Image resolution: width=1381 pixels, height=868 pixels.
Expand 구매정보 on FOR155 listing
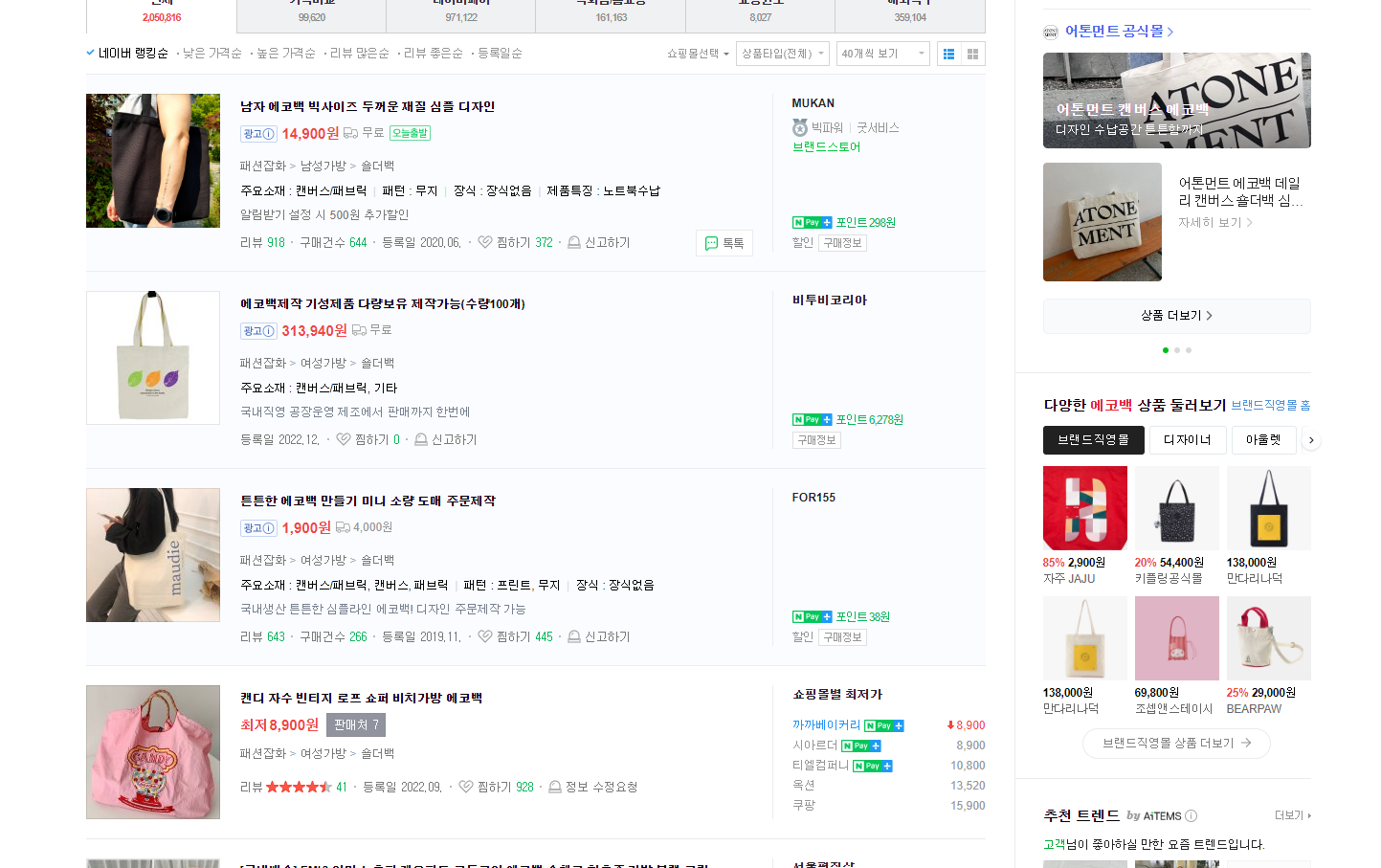pyautogui.click(x=842, y=637)
